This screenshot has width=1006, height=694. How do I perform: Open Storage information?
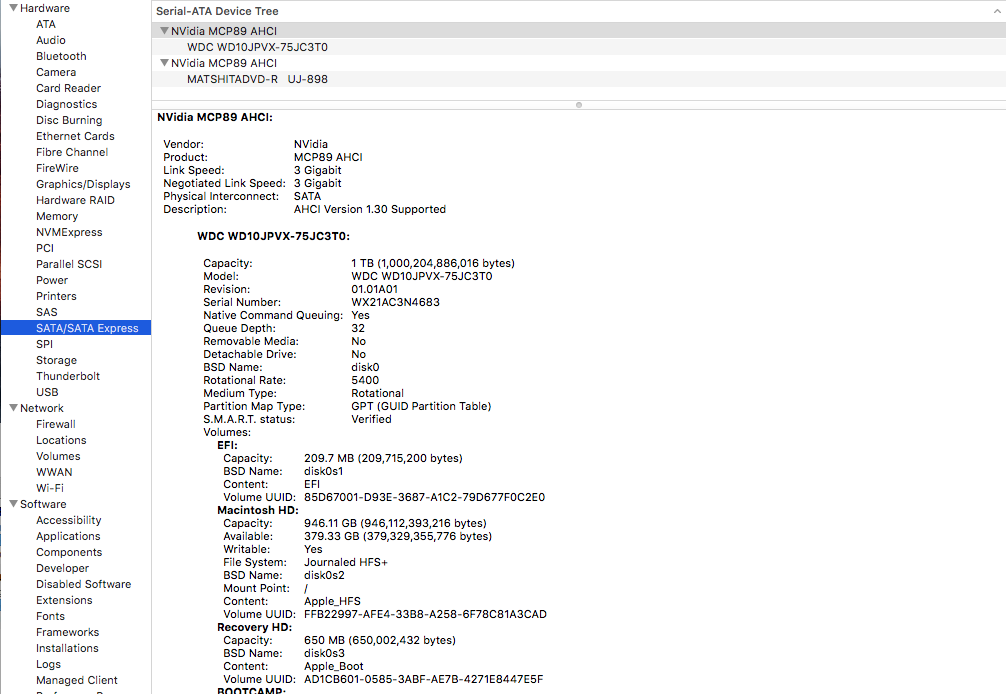(x=56, y=360)
